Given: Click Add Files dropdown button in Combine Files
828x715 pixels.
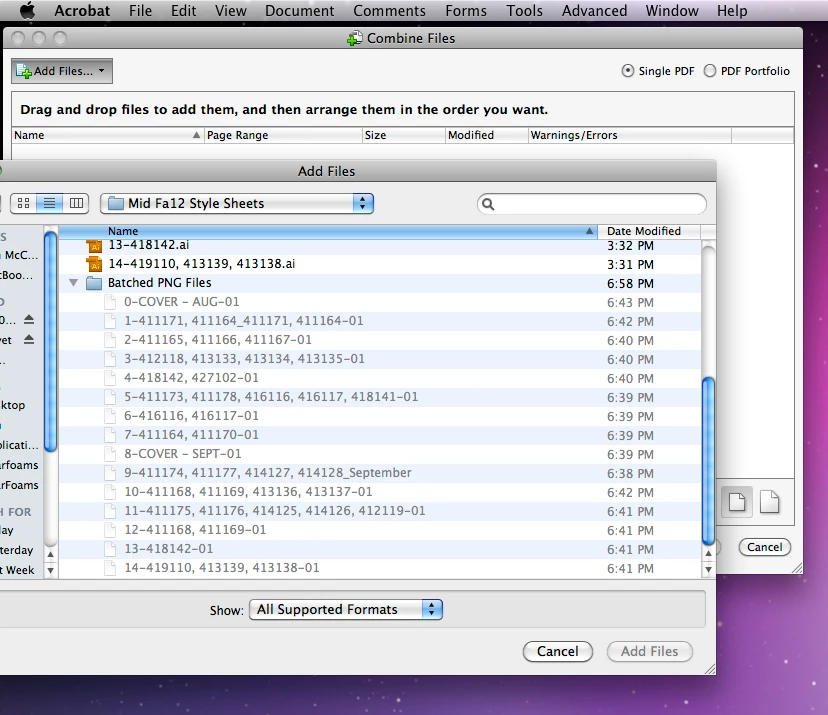Looking at the screenshot, I should 62,71.
